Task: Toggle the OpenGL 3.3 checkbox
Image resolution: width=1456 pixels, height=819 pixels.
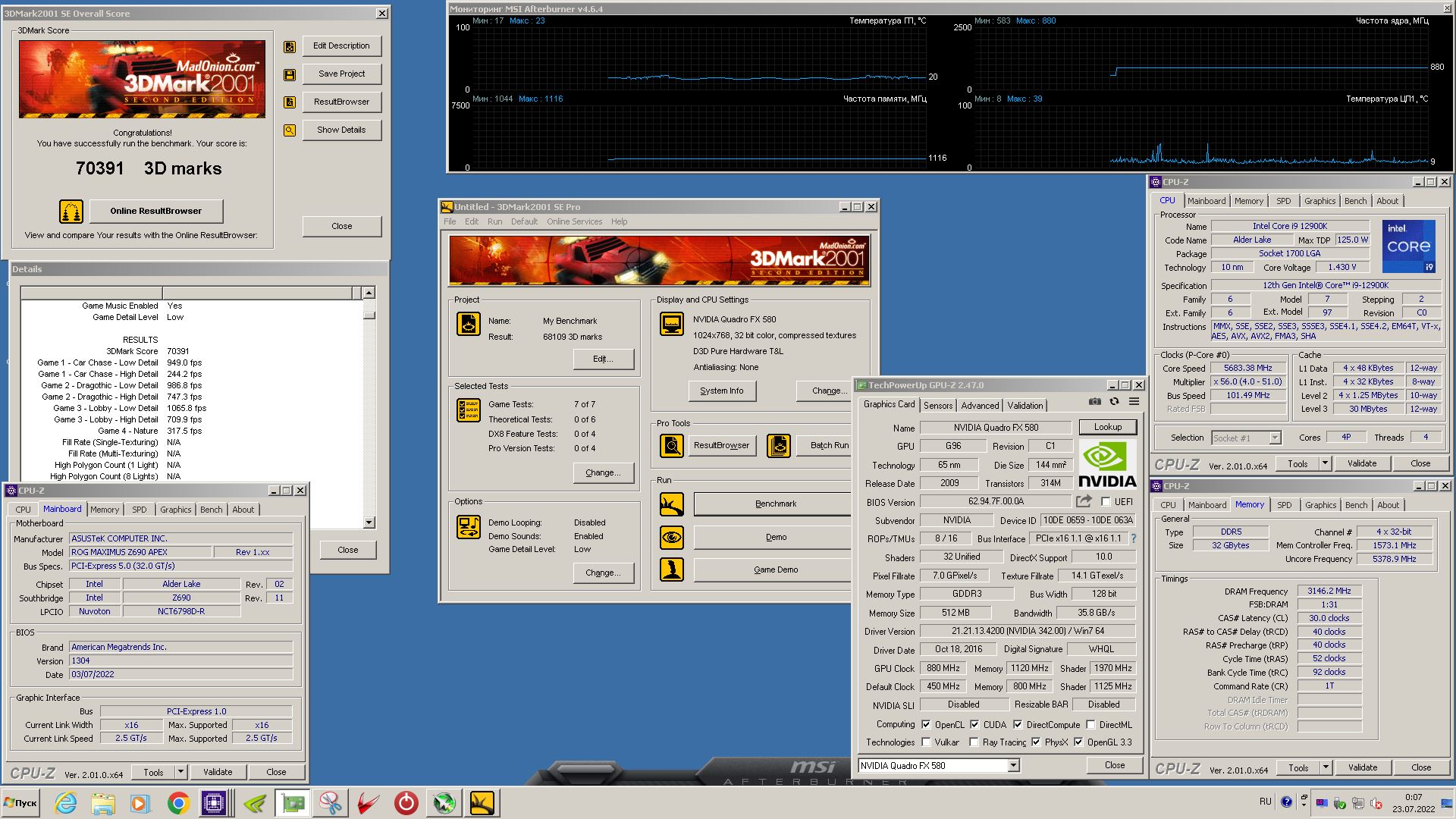Action: tap(1078, 742)
